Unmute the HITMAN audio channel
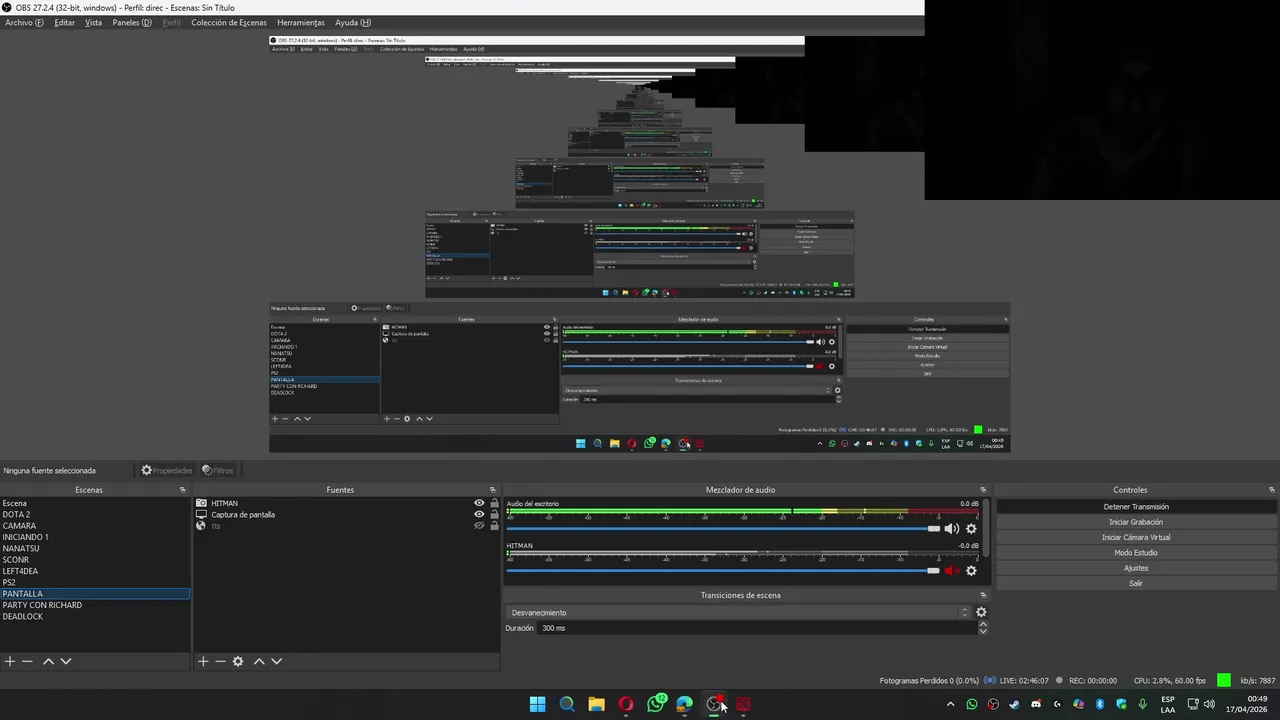 [952, 571]
